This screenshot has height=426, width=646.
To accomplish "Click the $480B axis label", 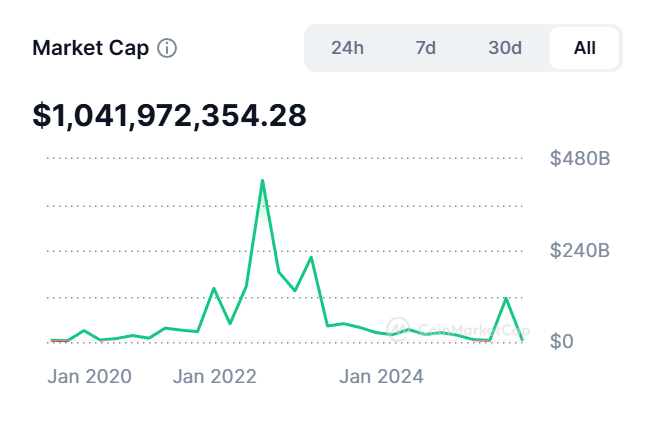I will point(580,159).
